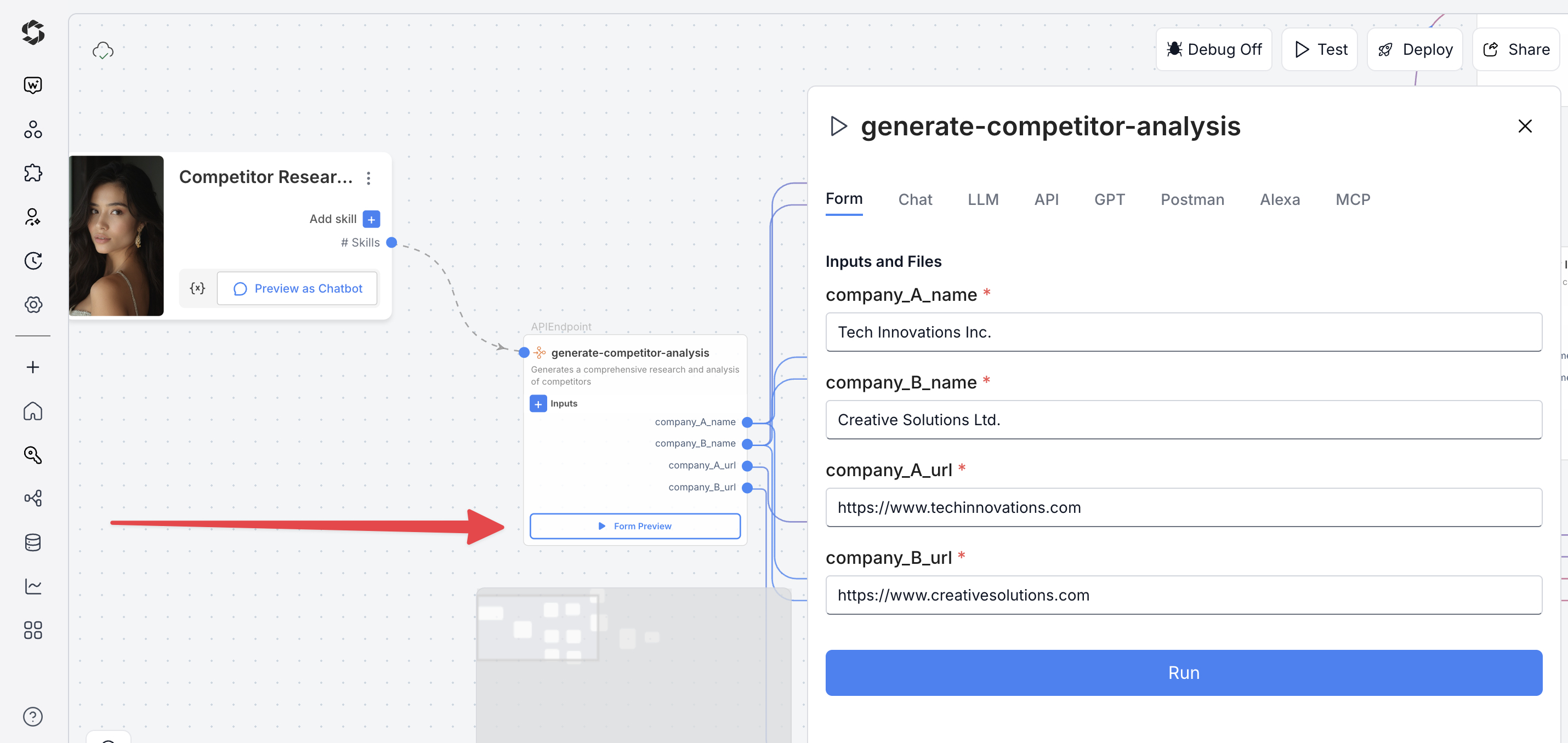Open the Competitor Research agent options menu
Screen dimensions: 1568x743
[x=368, y=178]
